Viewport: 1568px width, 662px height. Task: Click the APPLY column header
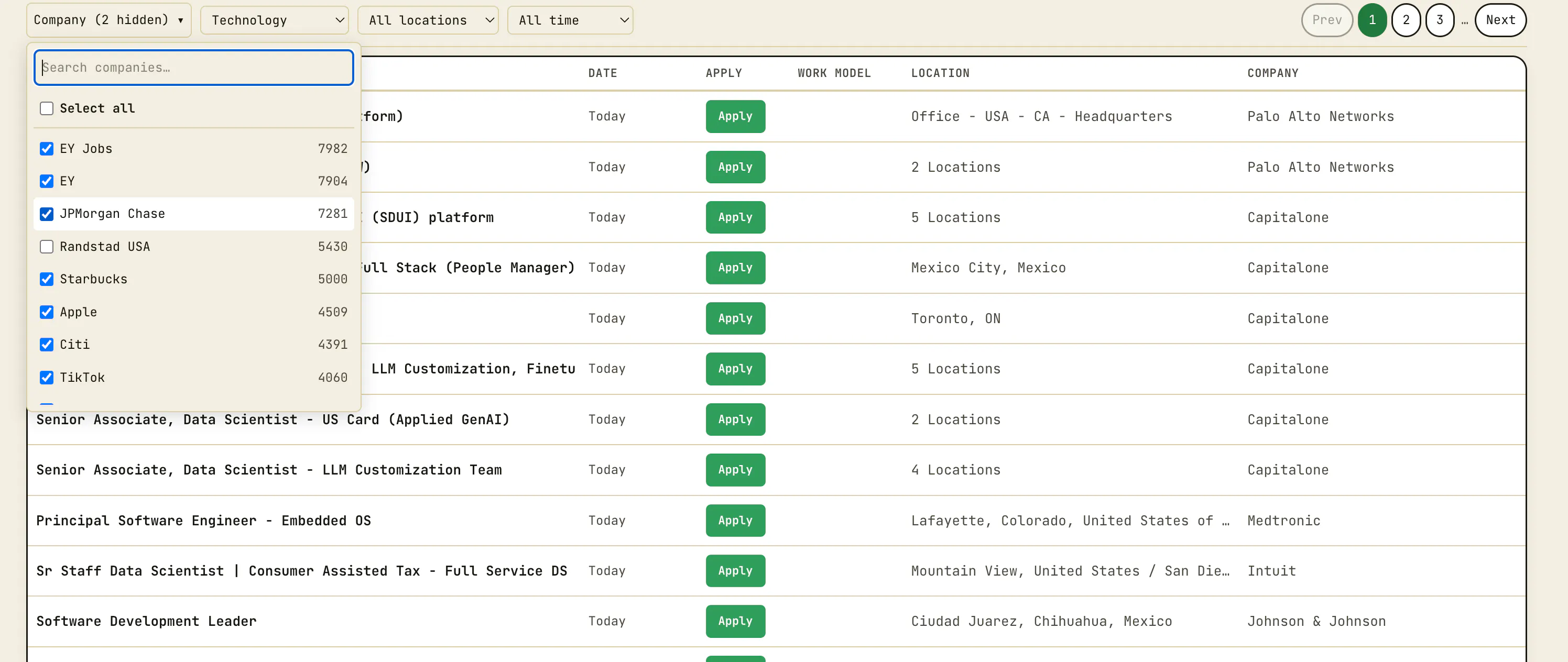click(x=724, y=73)
